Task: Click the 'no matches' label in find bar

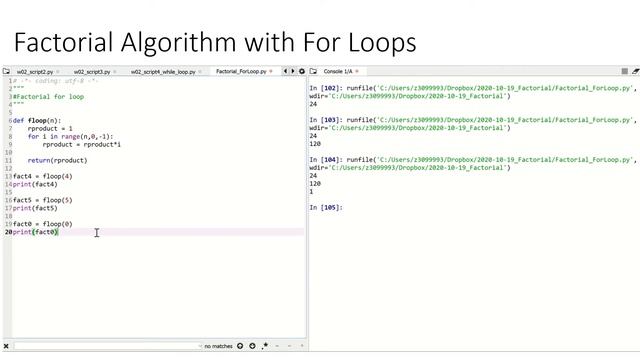Action: point(218,346)
